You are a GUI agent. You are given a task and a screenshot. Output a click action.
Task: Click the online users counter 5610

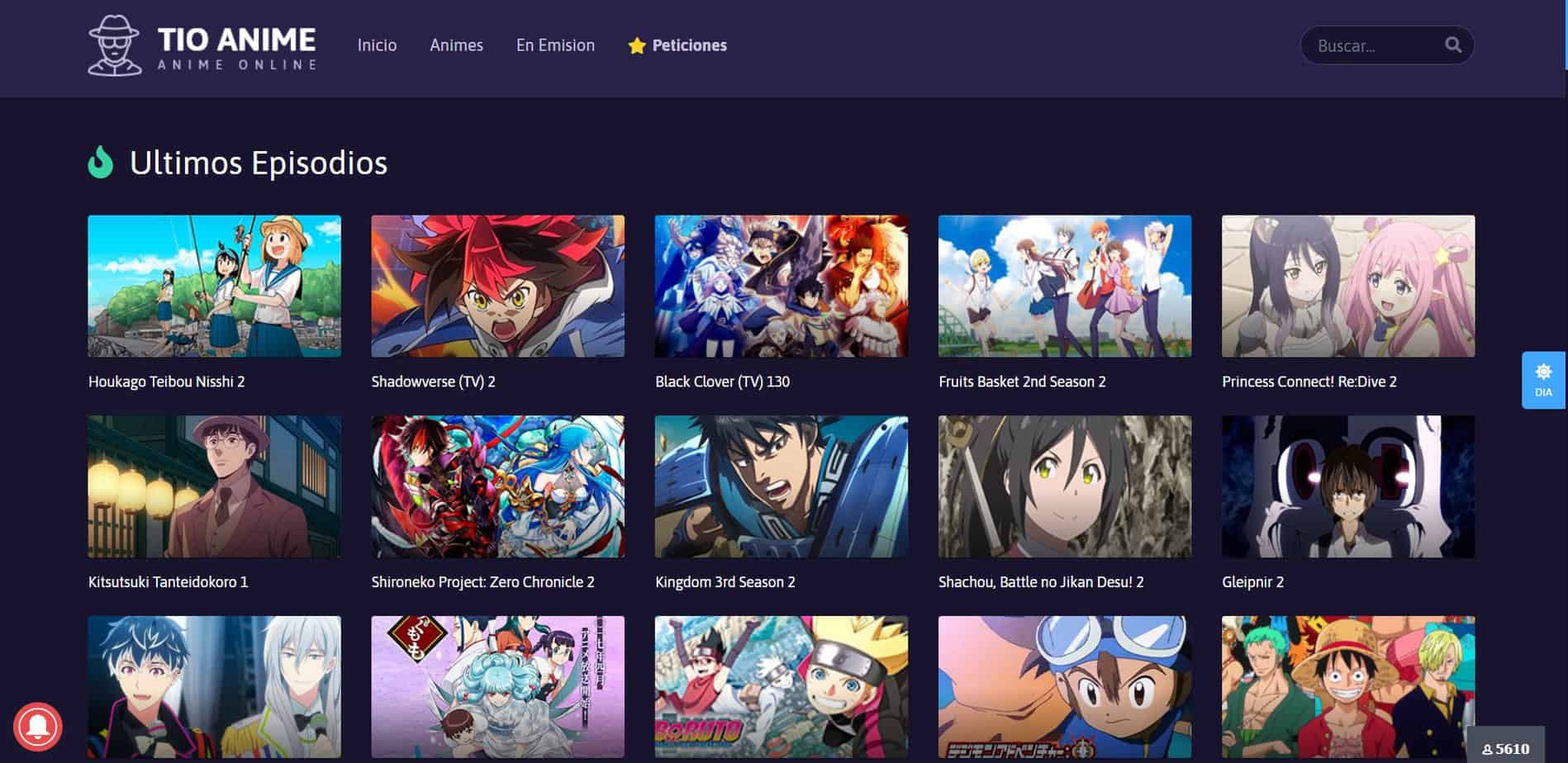[x=1505, y=748]
